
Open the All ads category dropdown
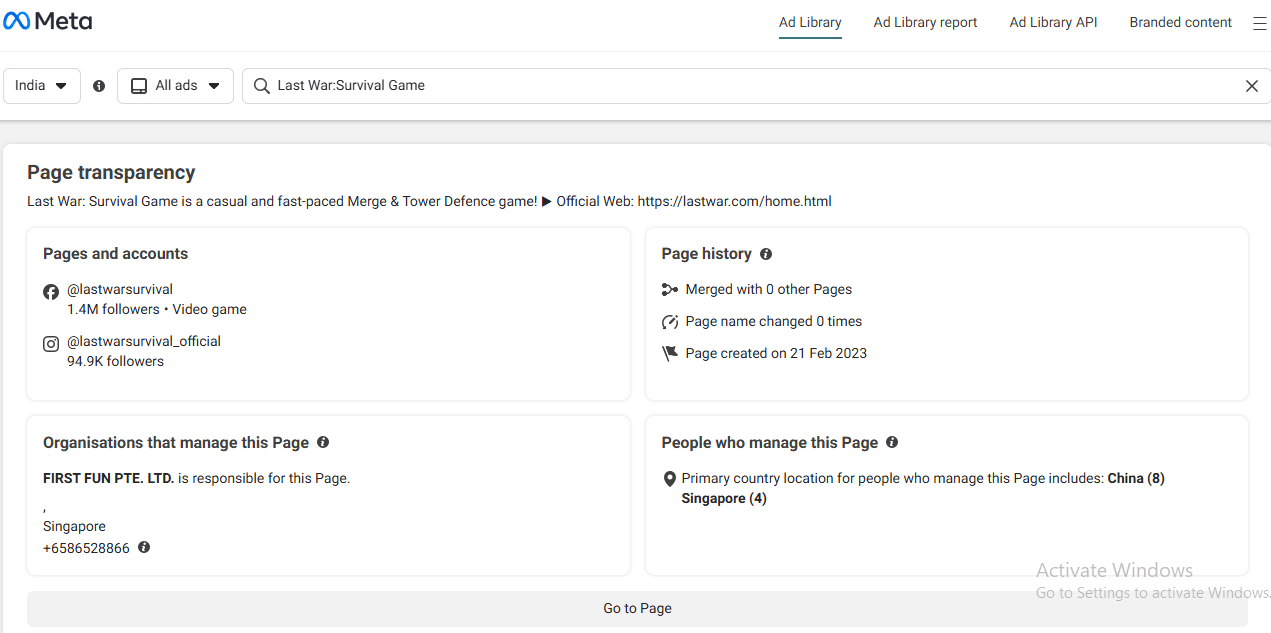coord(175,86)
